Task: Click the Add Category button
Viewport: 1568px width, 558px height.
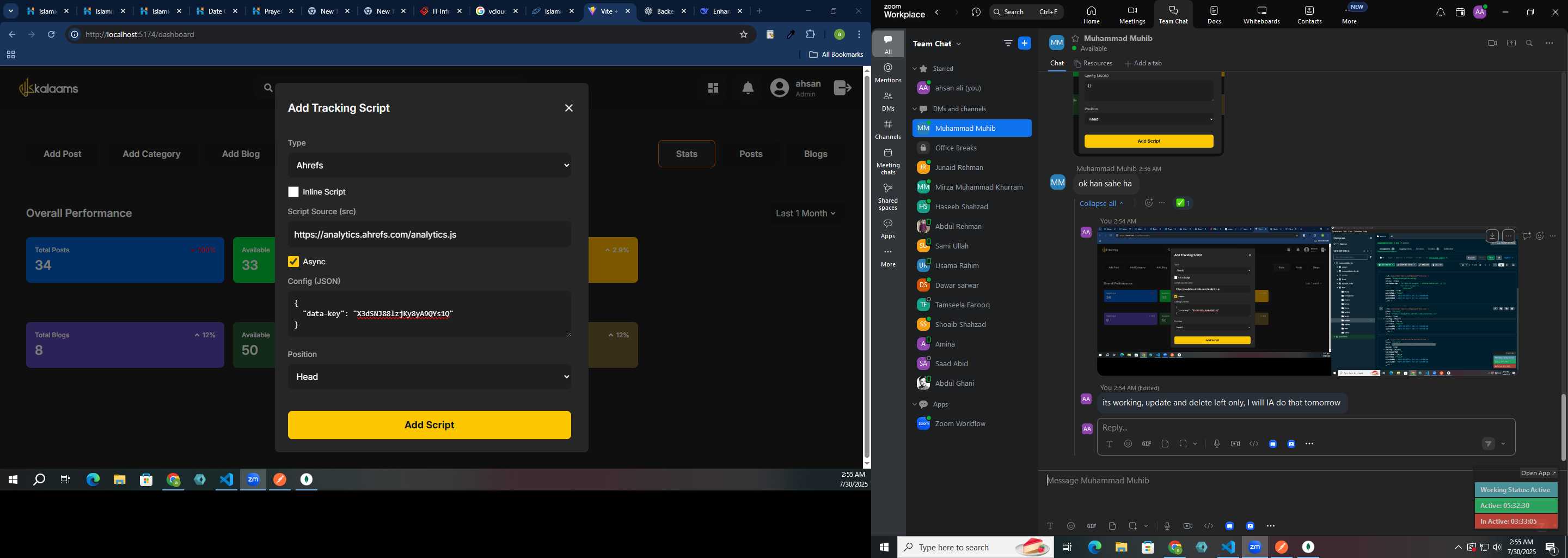Action: pyautogui.click(x=151, y=154)
